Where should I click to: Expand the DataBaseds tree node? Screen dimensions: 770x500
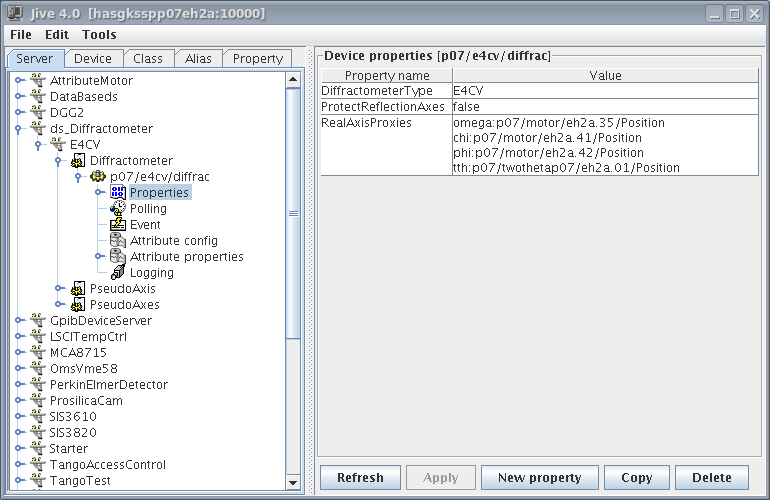tap(19, 96)
